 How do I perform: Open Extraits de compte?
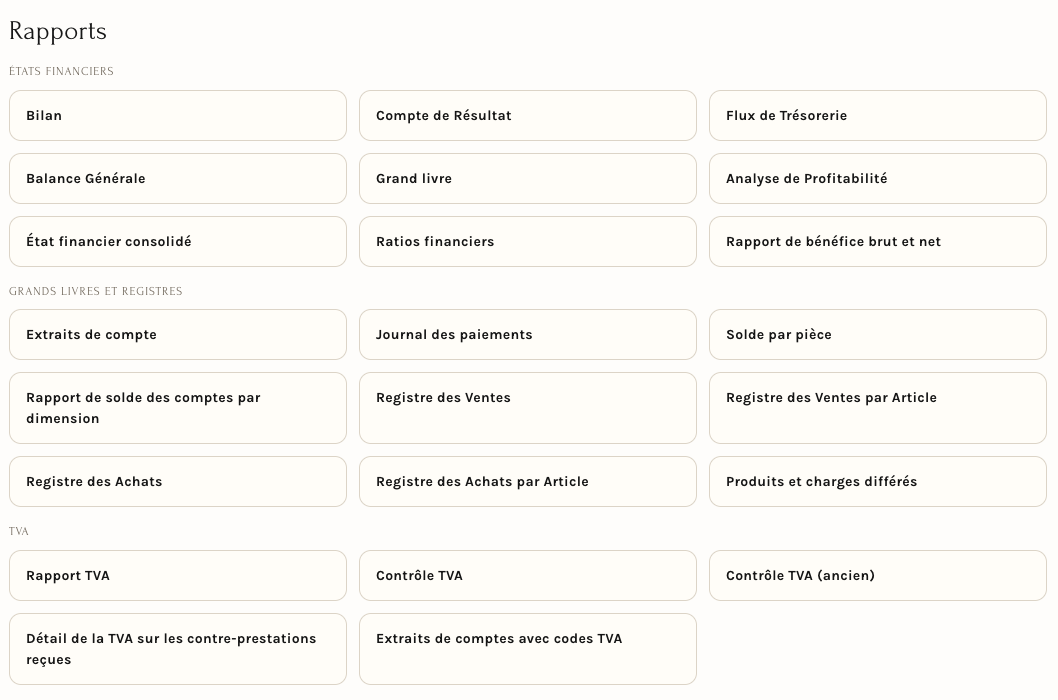point(177,335)
